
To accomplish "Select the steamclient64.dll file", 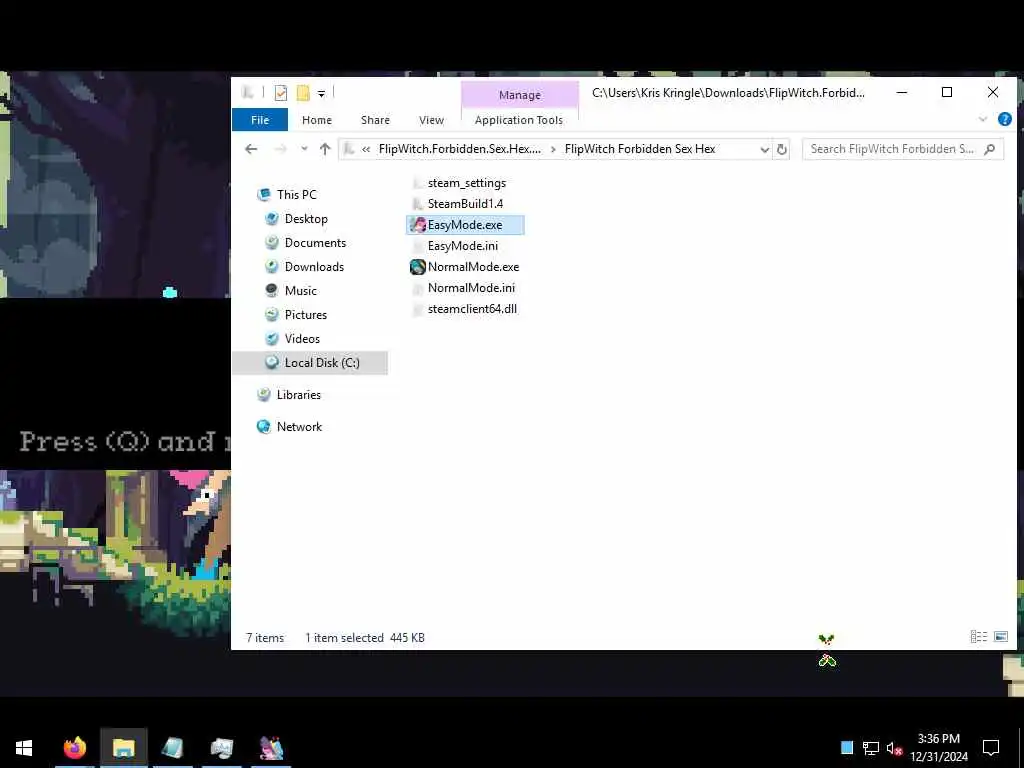I will (x=472, y=309).
